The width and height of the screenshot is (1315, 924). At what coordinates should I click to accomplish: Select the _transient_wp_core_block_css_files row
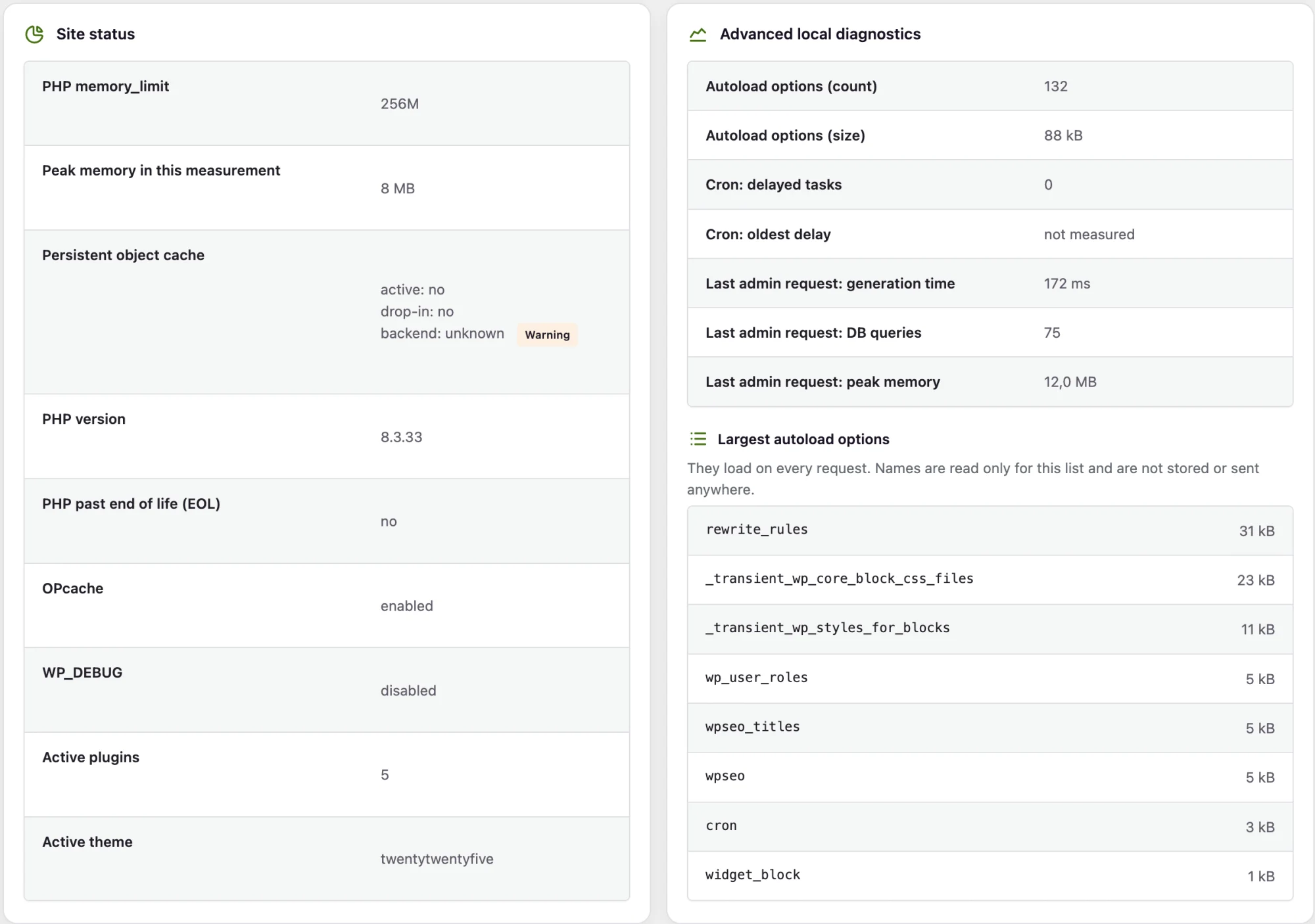click(x=990, y=580)
